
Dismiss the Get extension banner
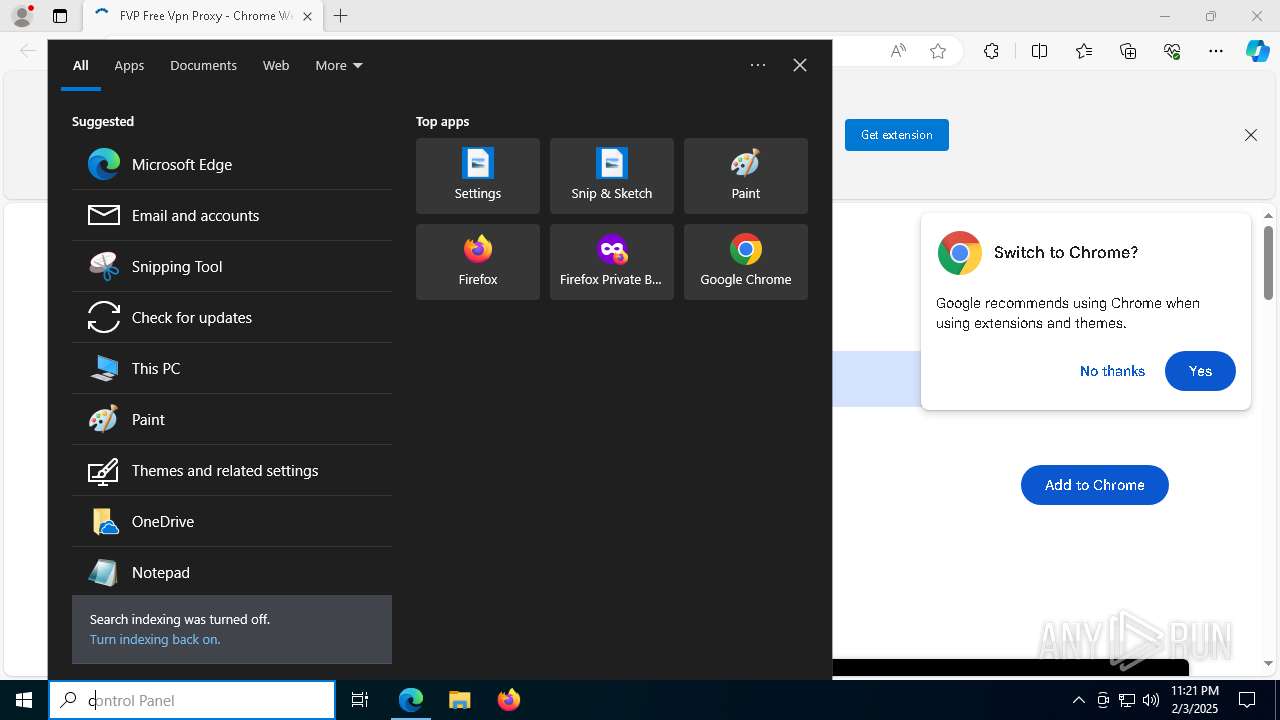tap(1251, 135)
